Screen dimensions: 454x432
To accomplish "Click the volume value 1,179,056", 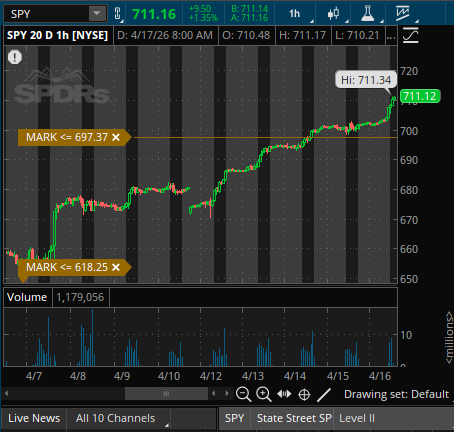I will (x=80, y=297).
